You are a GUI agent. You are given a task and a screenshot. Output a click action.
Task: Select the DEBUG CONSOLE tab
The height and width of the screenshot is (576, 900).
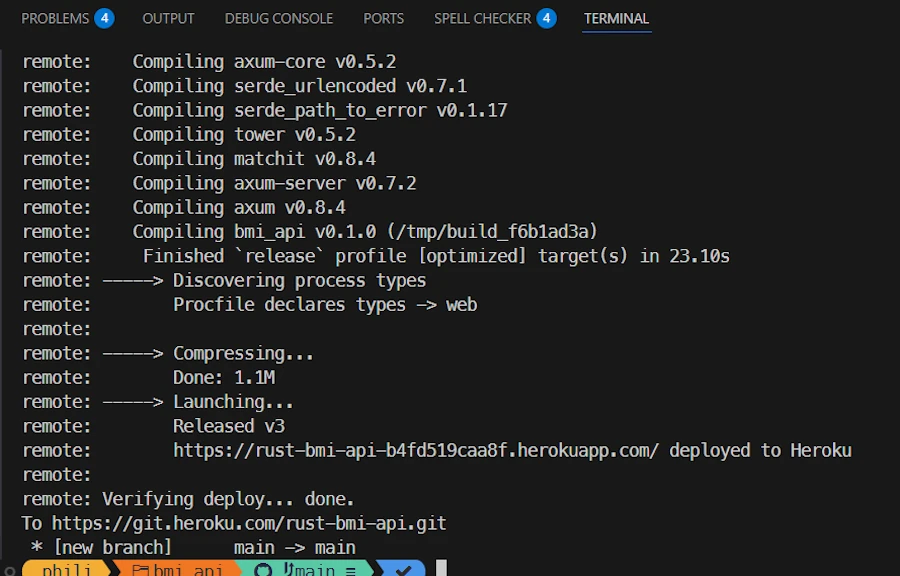(x=278, y=18)
